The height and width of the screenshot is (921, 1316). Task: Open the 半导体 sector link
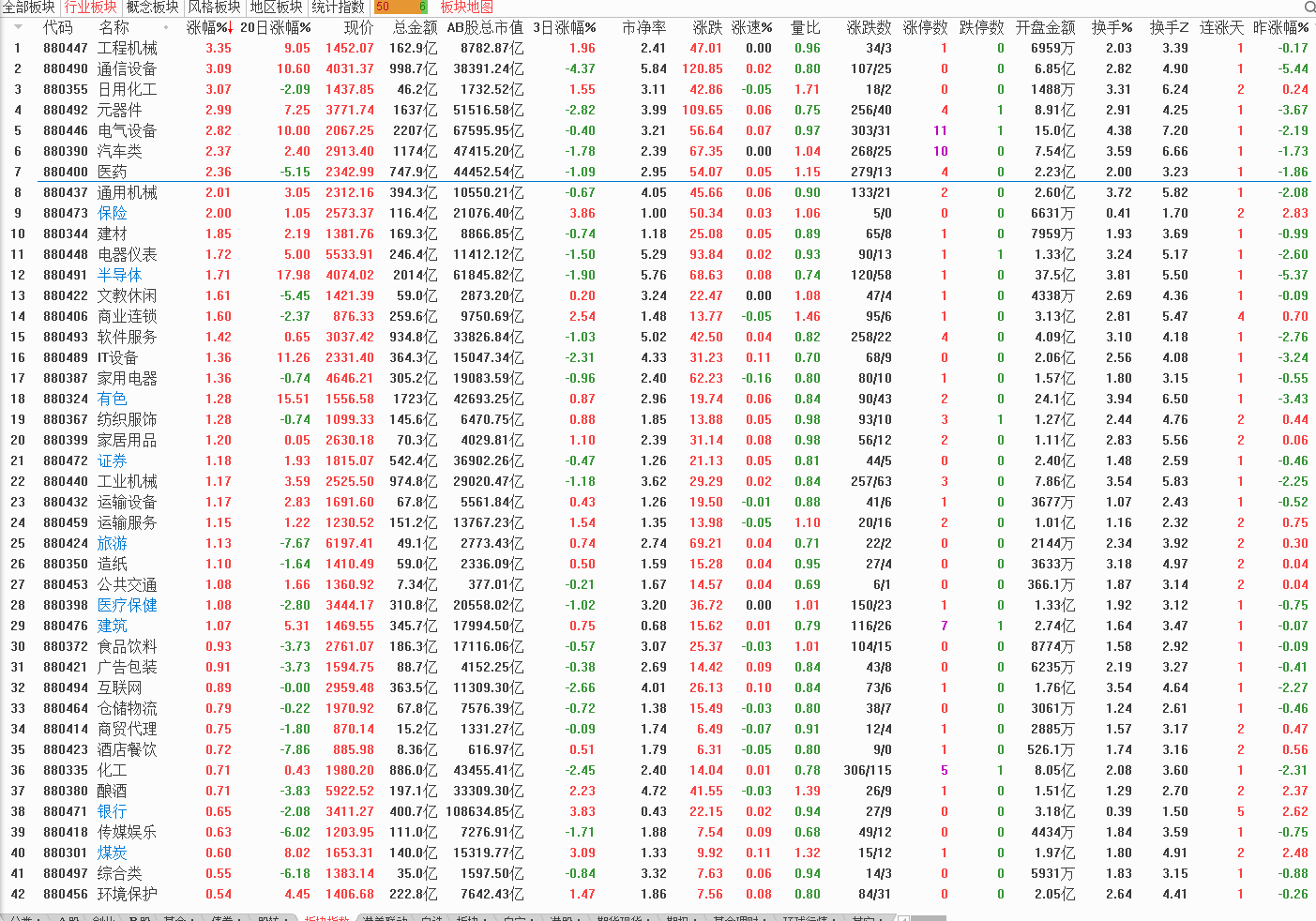point(120,276)
